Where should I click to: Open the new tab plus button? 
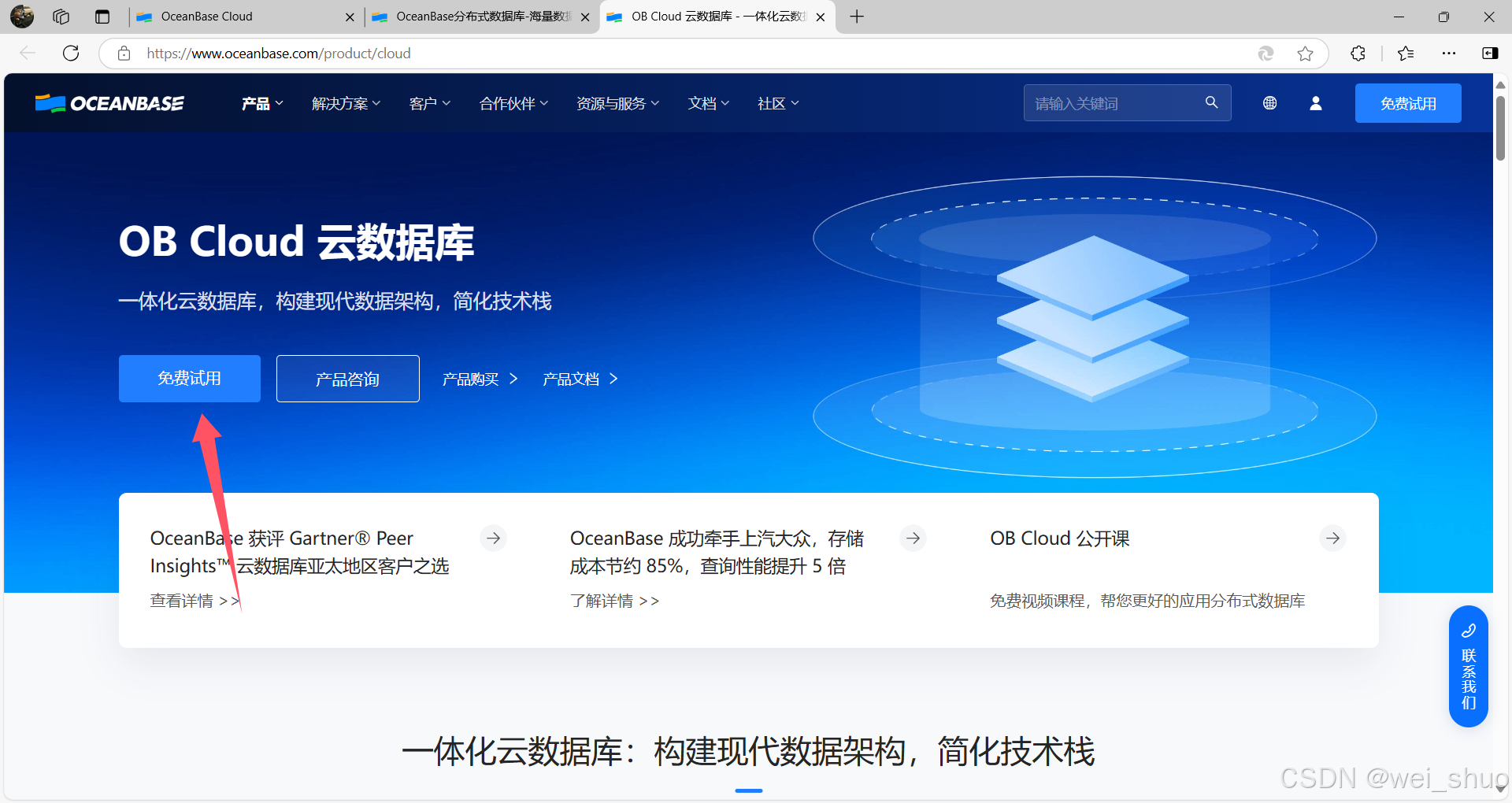pyautogui.click(x=857, y=17)
